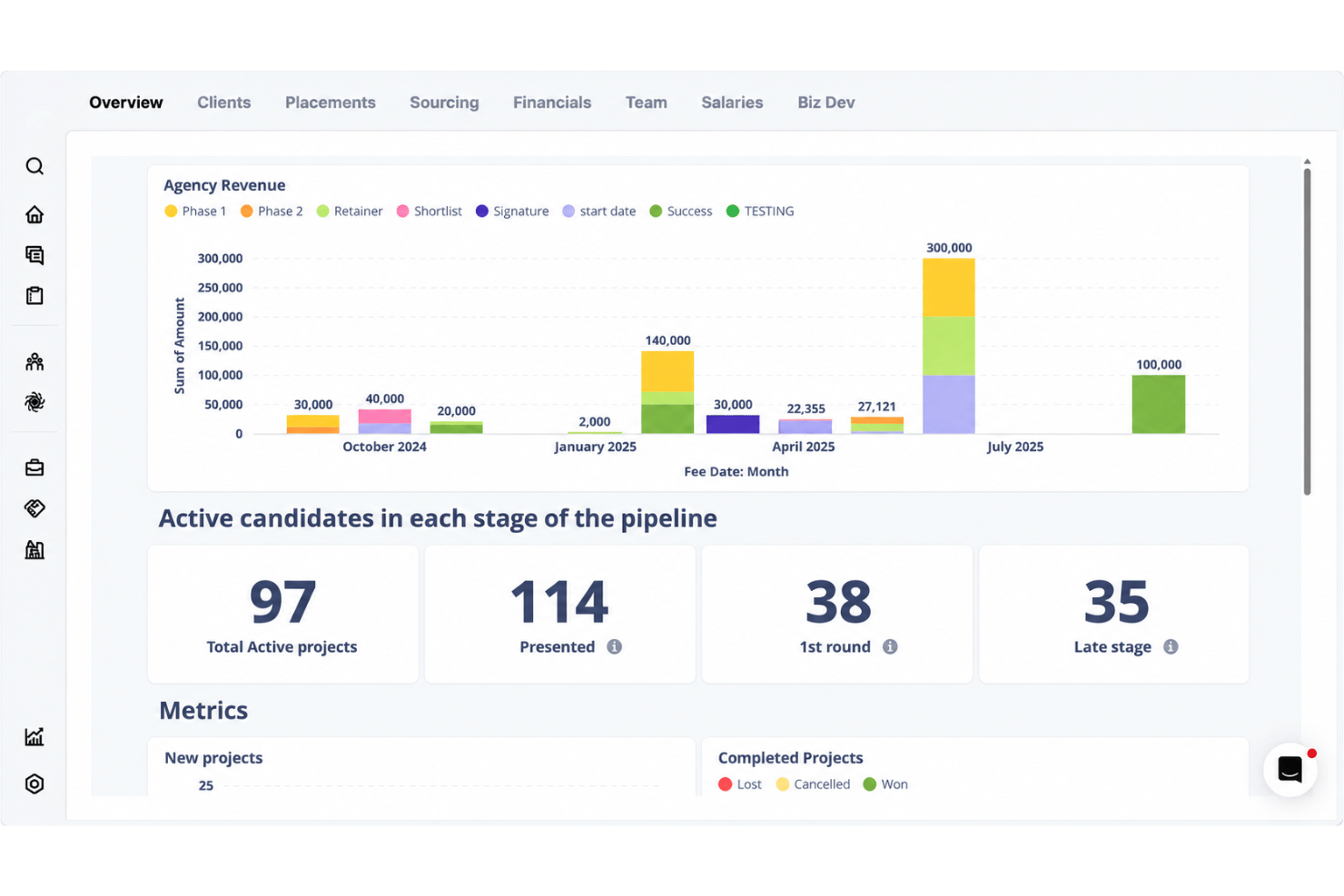1344x896 pixels.
Task: Switch to the Financials tab
Action: (x=552, y=103)
